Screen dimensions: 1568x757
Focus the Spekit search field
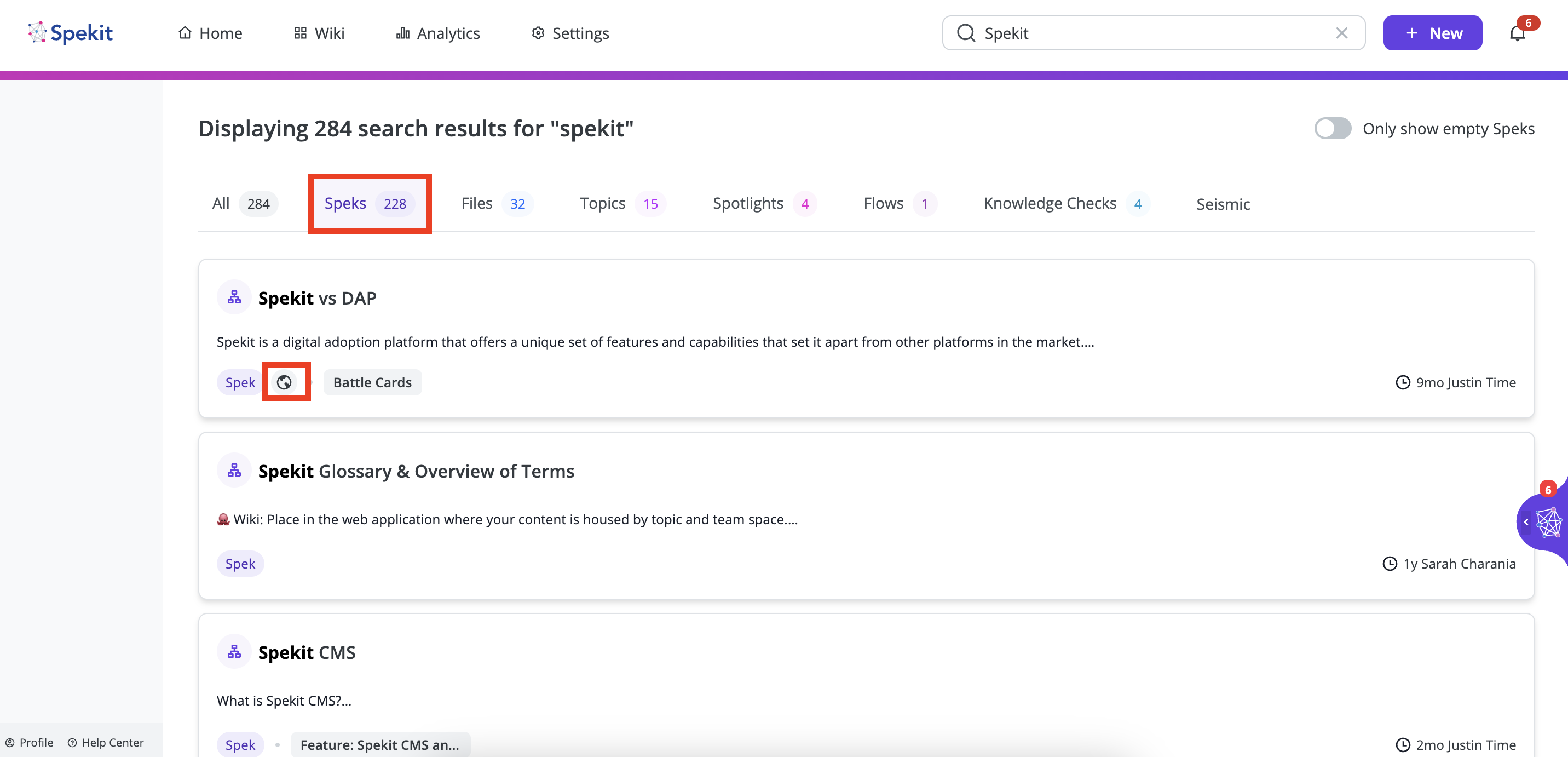[1154, 33]
